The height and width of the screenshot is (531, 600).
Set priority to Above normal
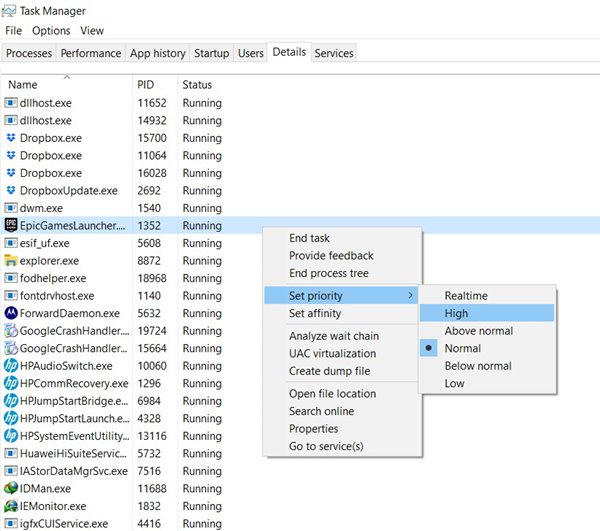pyautogui.click(x=487, y=331)
